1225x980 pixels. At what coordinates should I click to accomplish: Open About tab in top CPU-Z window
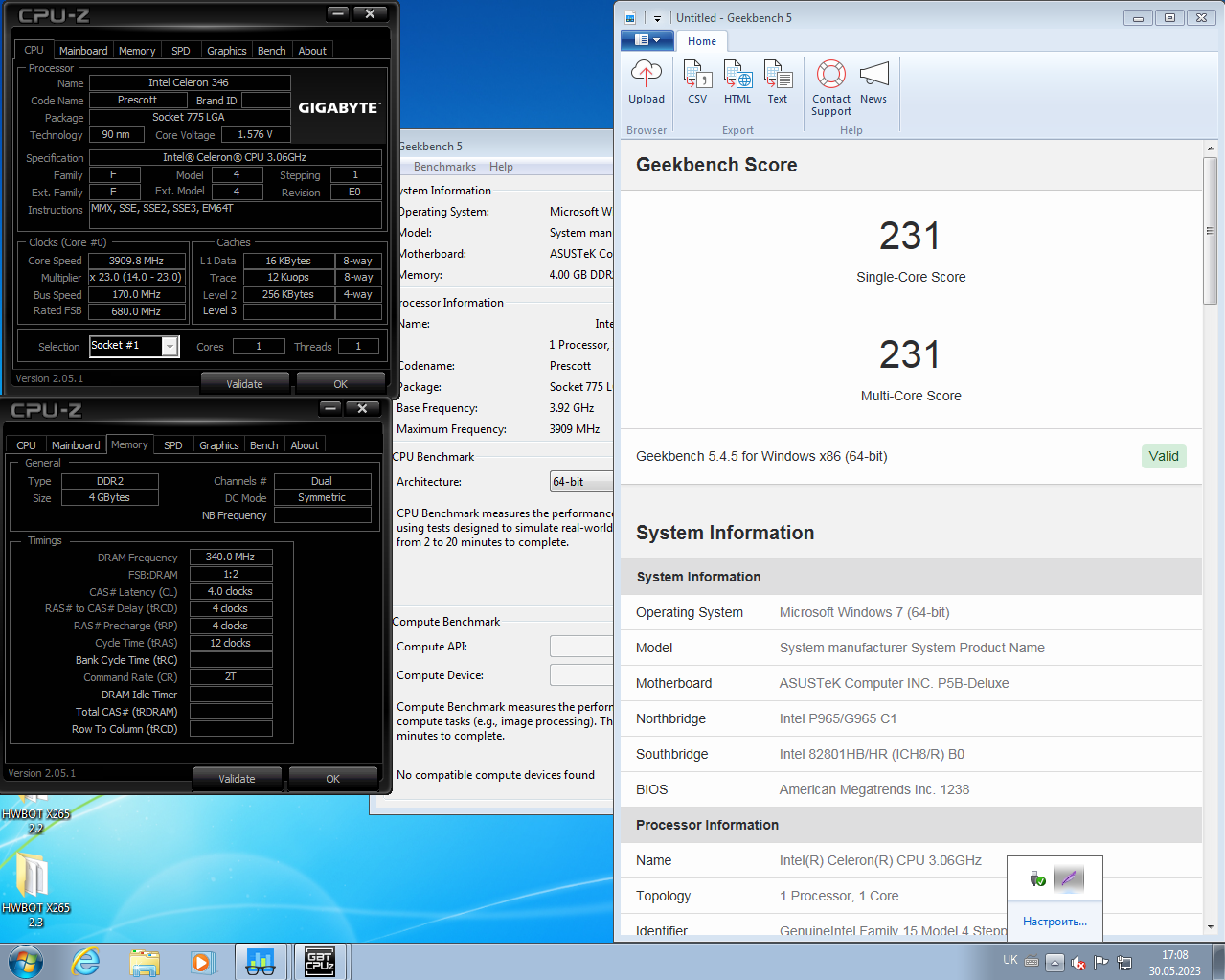[x=312, y=51]
